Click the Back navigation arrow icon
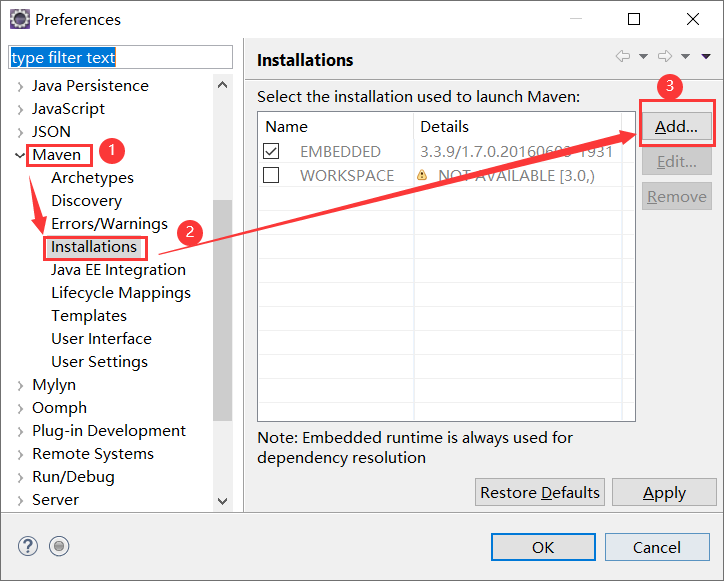This screenshot has height=581, width=724. pyautogui.click(x=623, y=56)
